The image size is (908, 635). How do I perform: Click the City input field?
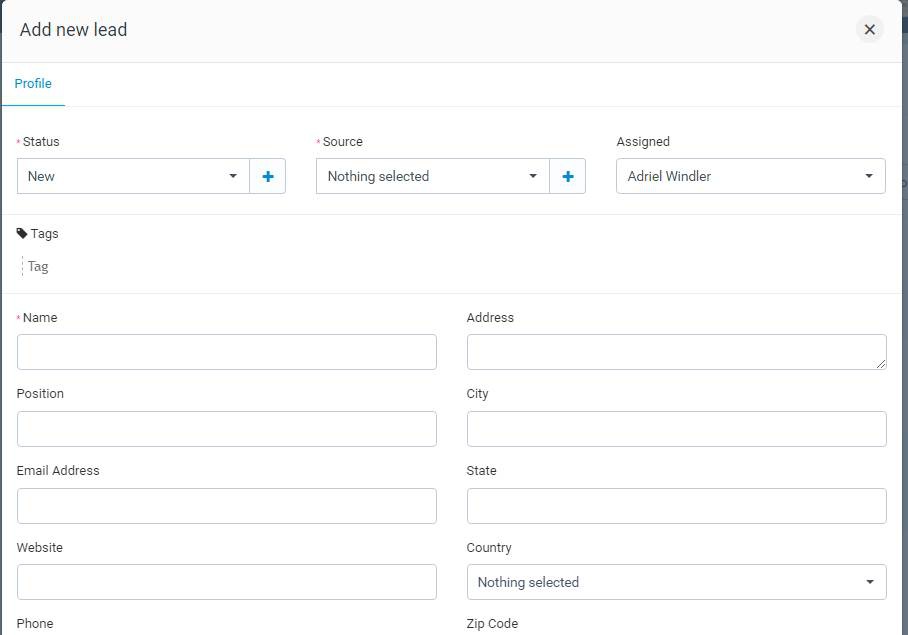pos(676,429)
